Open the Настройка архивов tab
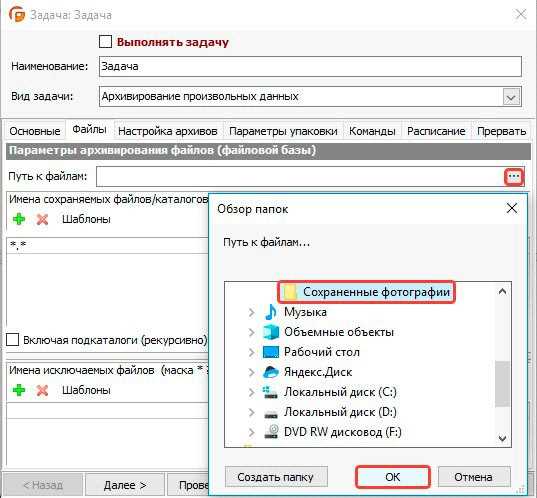This screenshot has width=537, height=498. (168, 131)
